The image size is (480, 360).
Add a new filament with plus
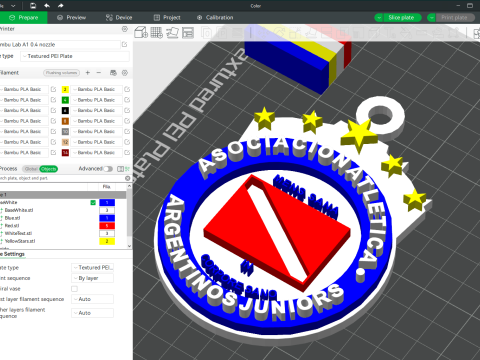pos(88,73)
